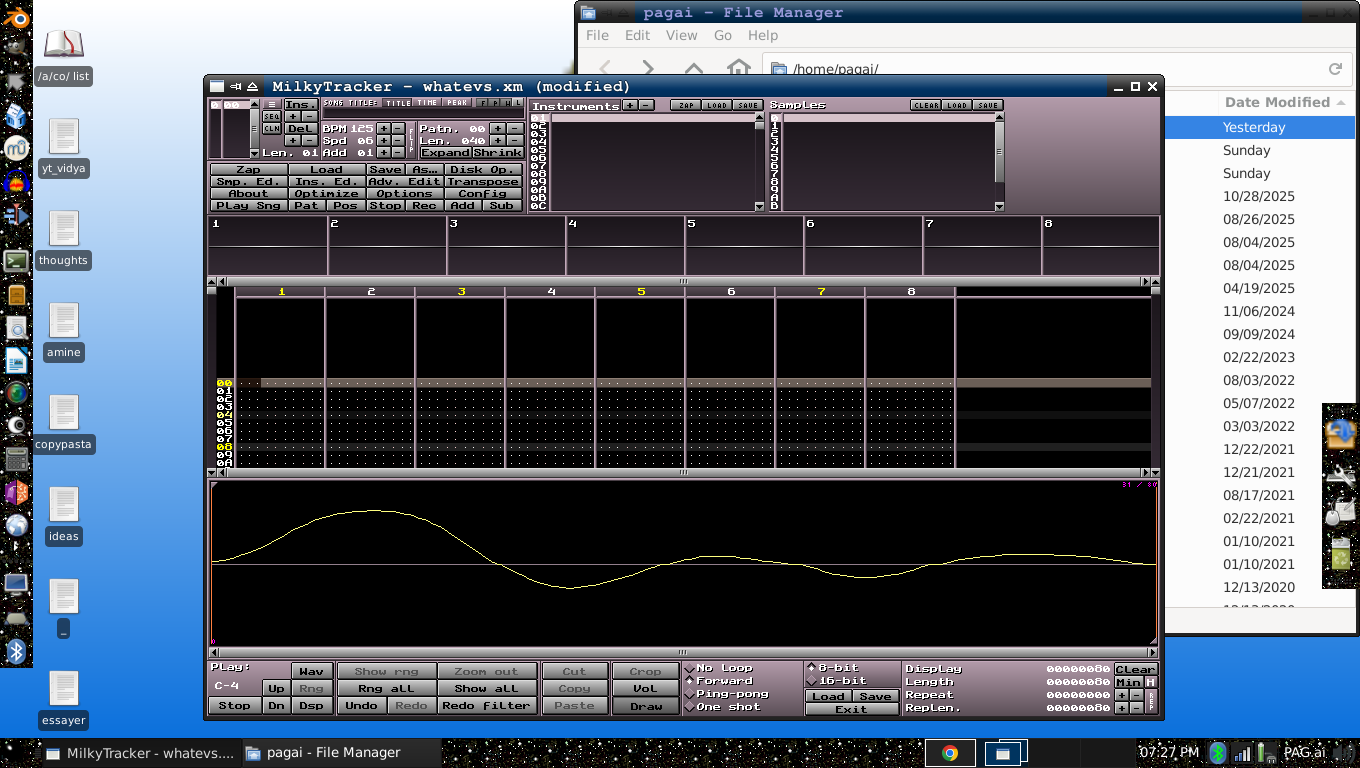Select the One shot option

[x=724, y=707]
